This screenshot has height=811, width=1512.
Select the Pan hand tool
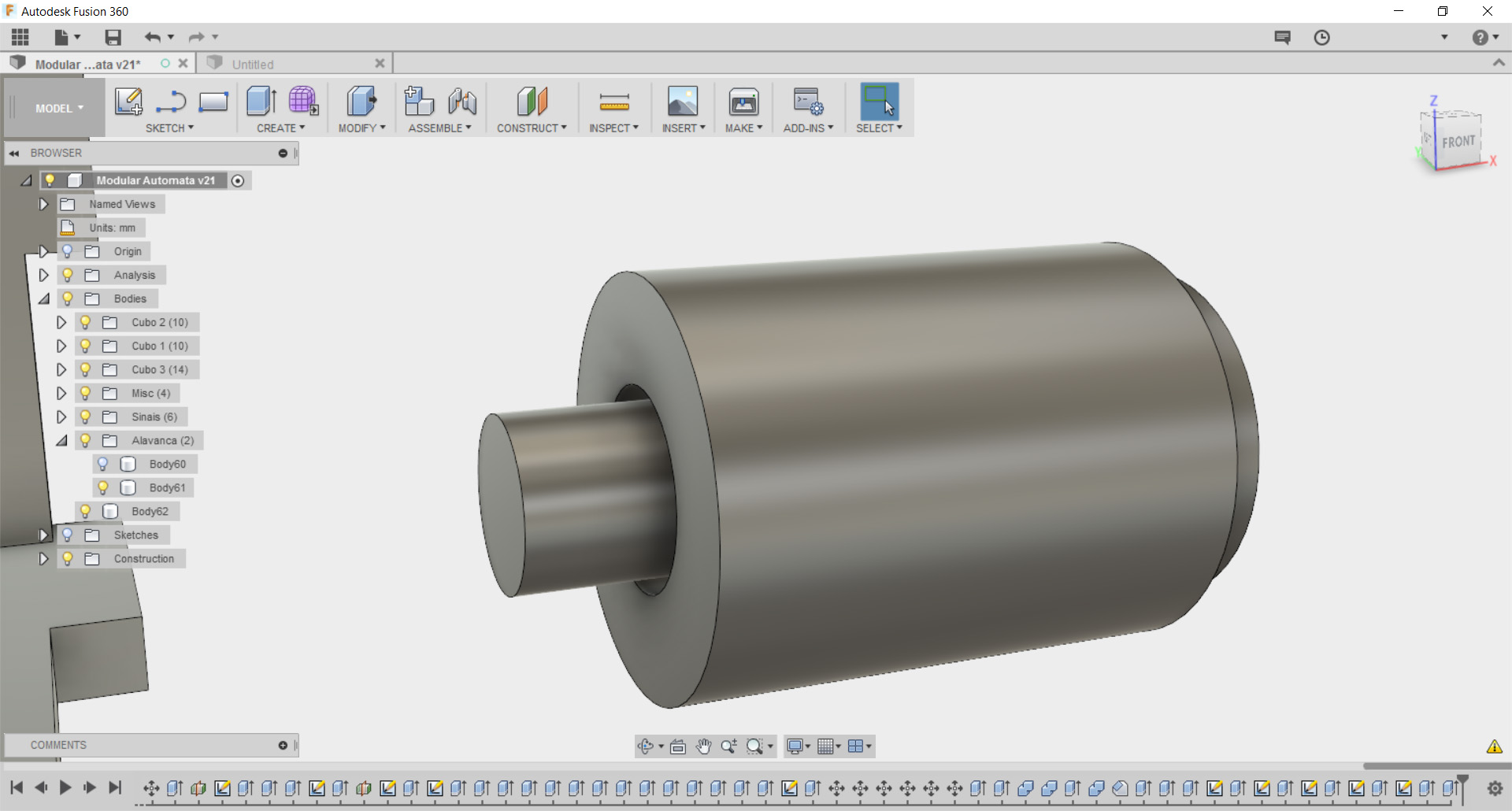[x=703, y=746]
